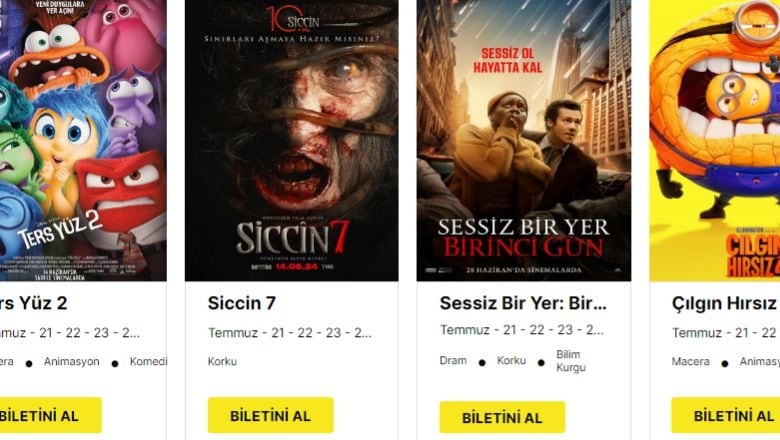
Task: Select Korku genre under Siccin 7
Action: [x=222, y=361]
